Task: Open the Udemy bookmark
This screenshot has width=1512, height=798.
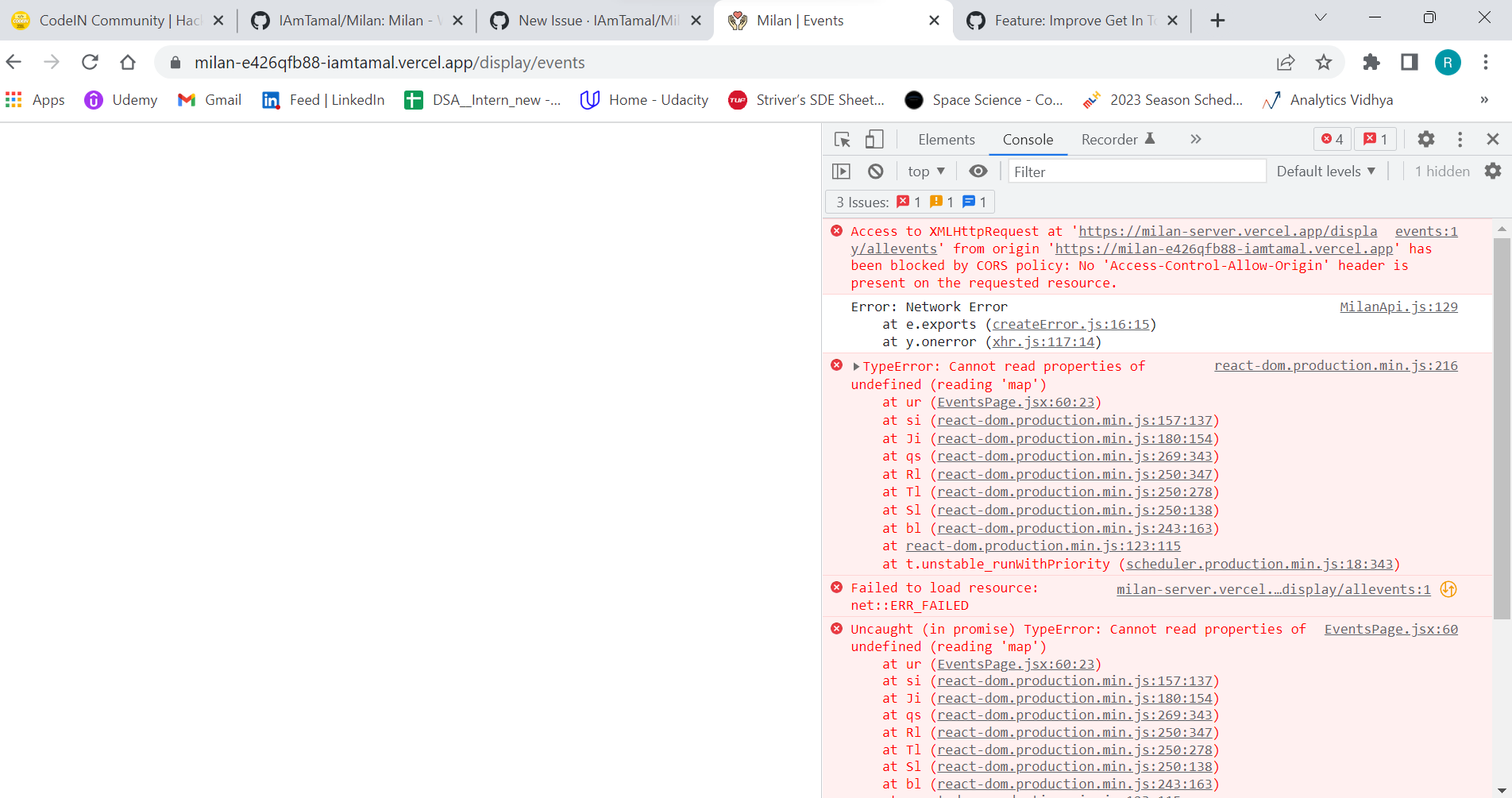Action: (x=121, y=100)
